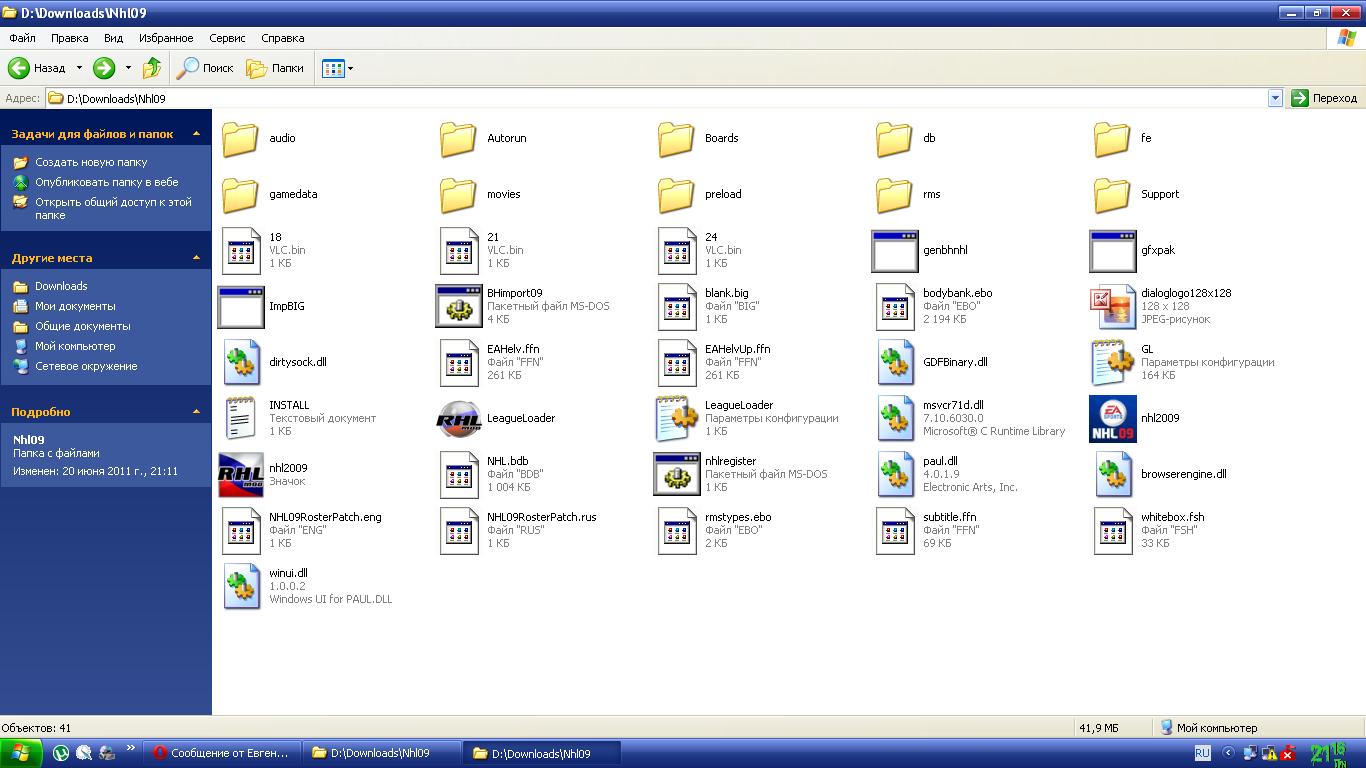Click 'Создать новую папку' link

tap(91, 162)
